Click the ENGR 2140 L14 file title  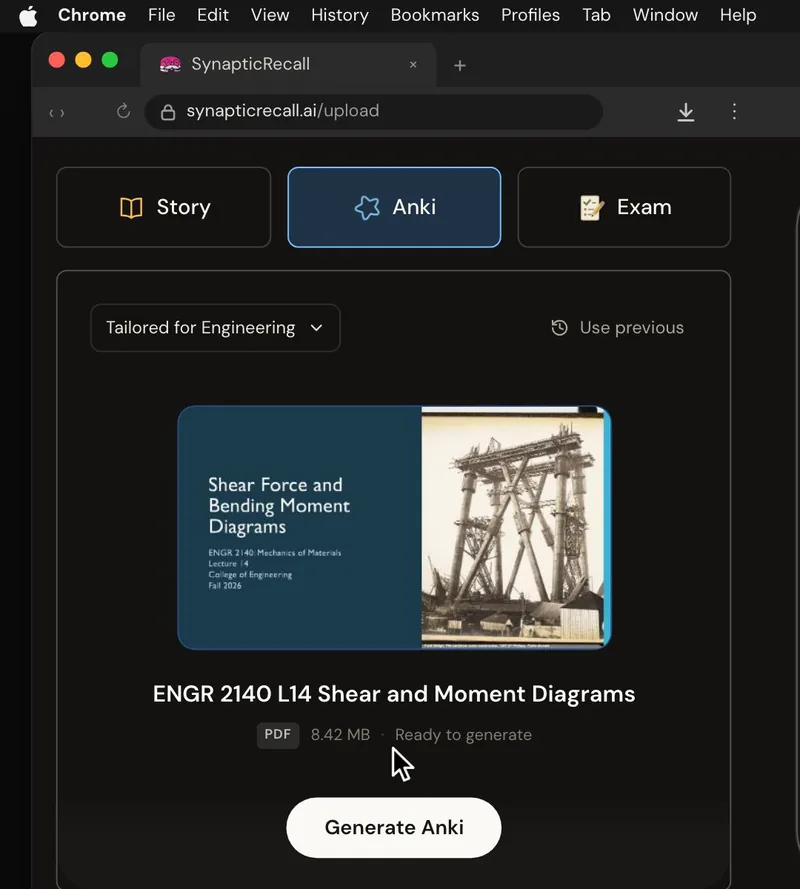click(394, 694)
